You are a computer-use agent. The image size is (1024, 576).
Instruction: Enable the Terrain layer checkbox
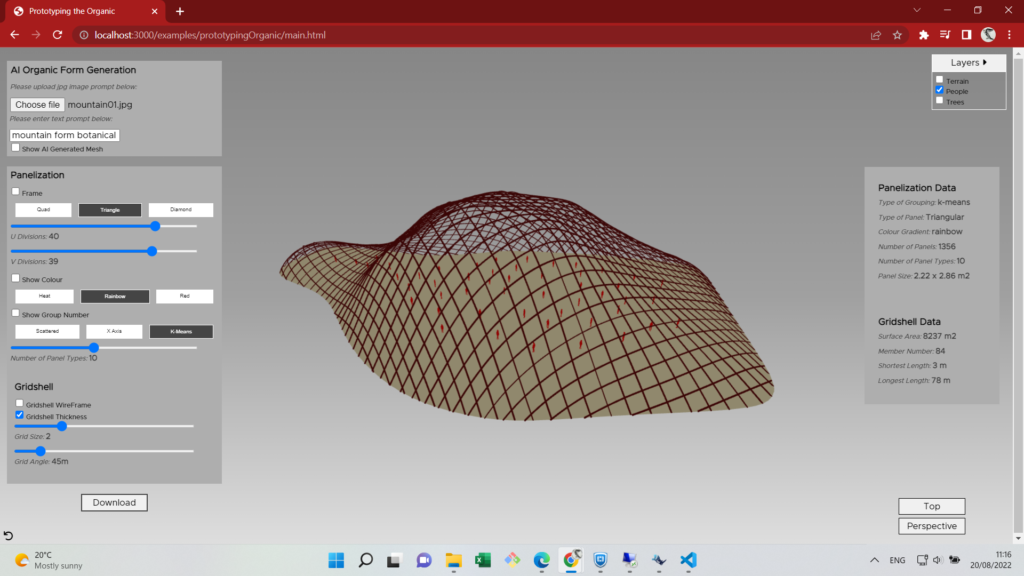[940, 80]
